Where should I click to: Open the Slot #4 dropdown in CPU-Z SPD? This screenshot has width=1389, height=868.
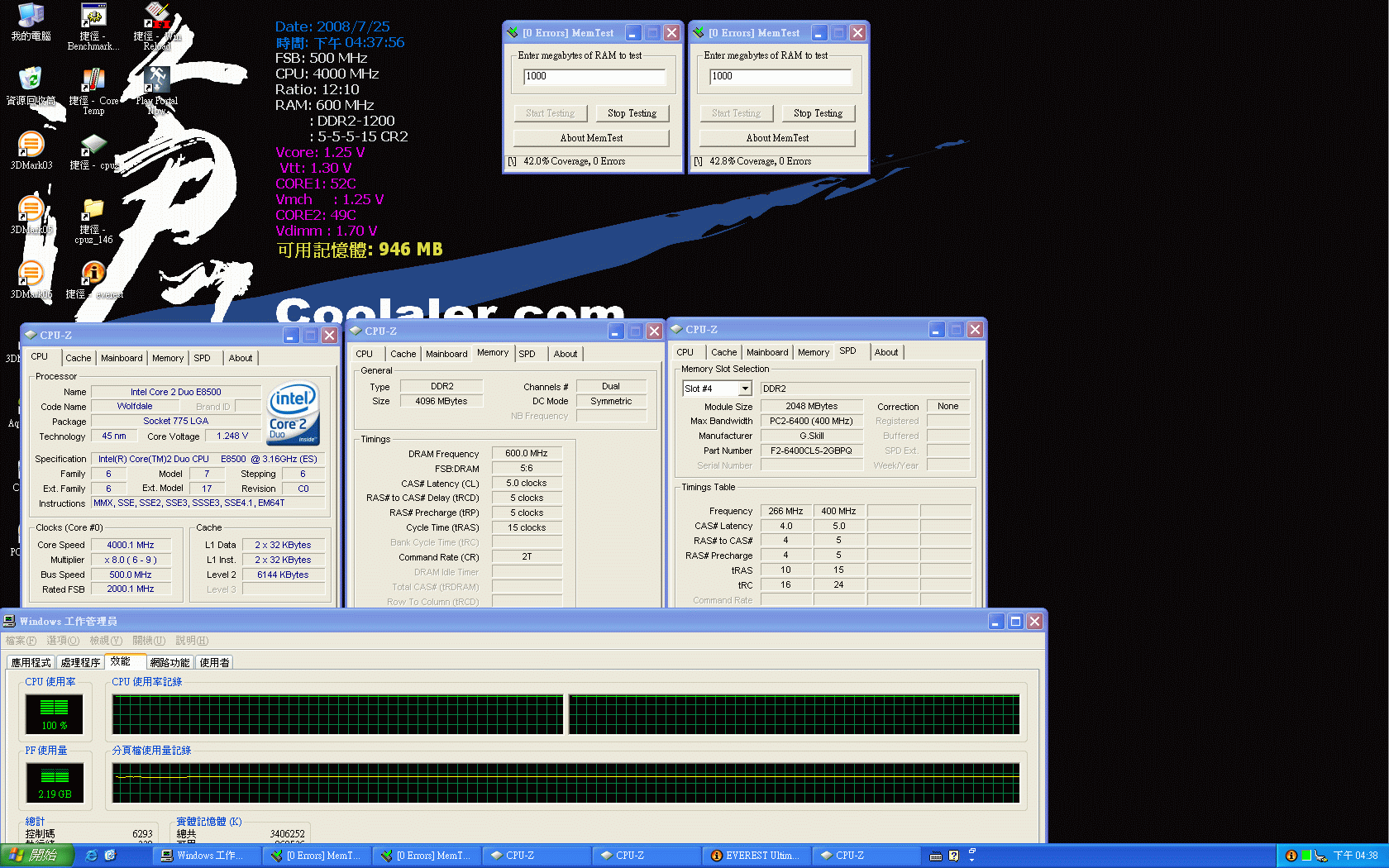[x=745, y=389]
